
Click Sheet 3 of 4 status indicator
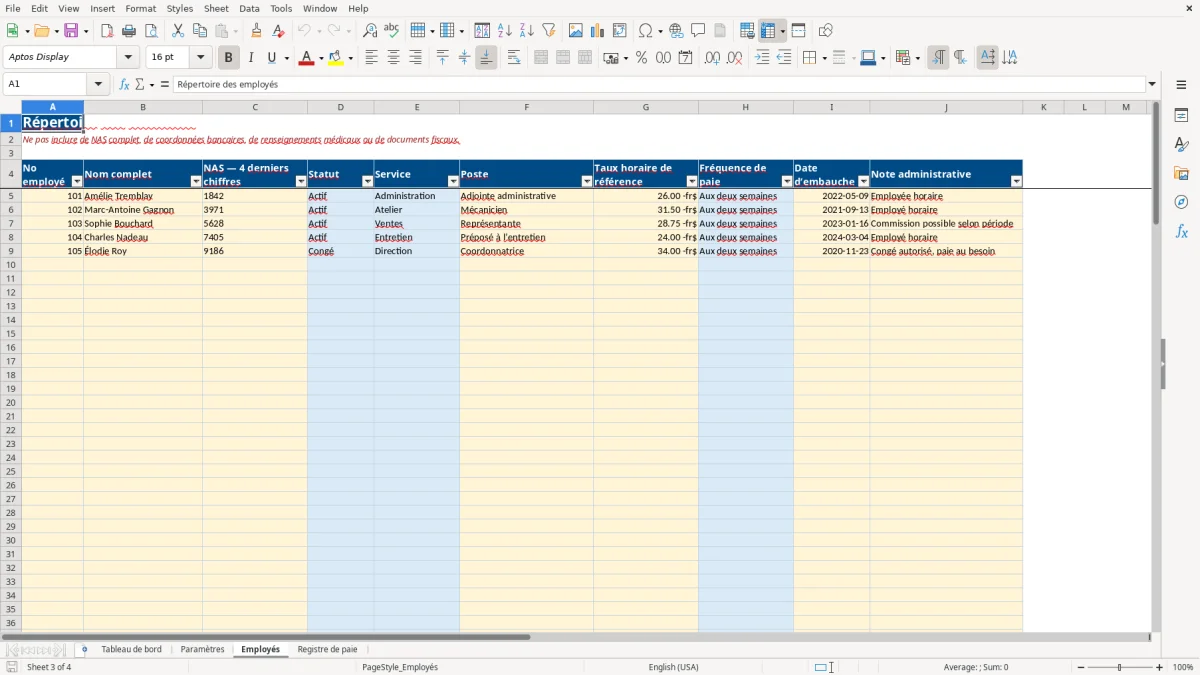(49, 667)
